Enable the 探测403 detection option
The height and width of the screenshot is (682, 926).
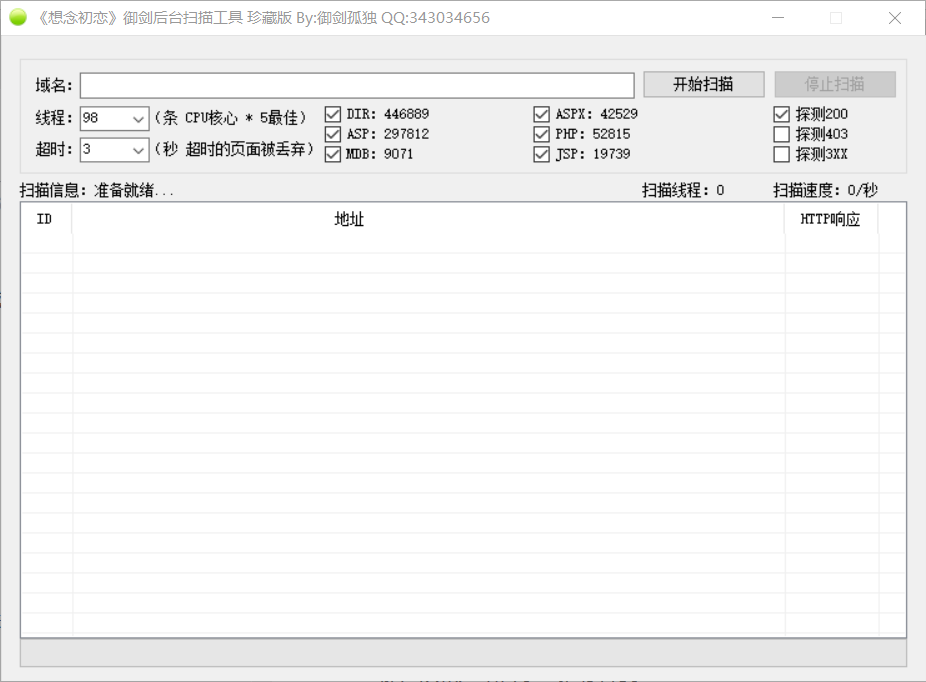tap(781, 133)
